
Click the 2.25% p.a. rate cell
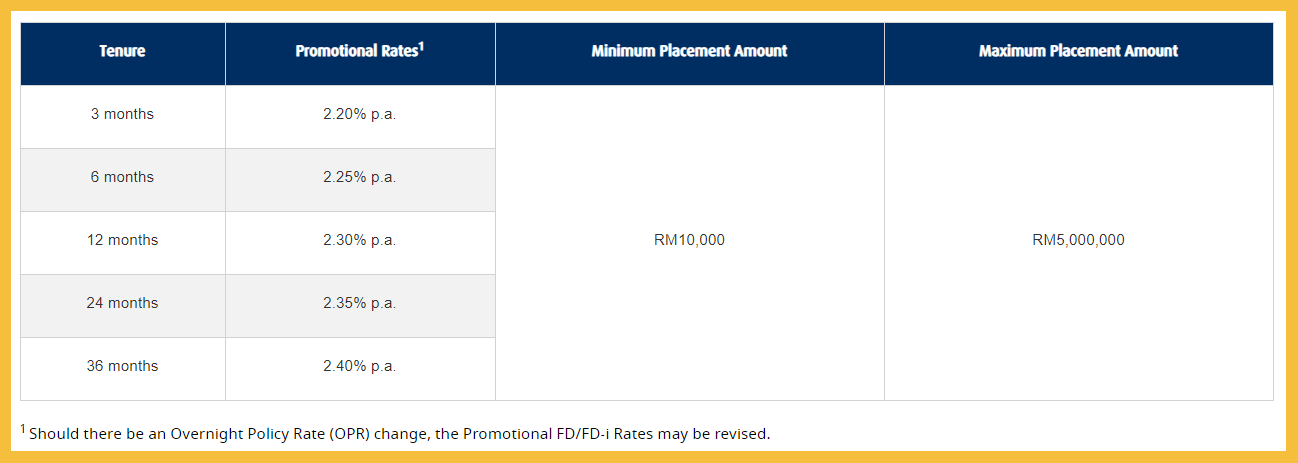359,178
